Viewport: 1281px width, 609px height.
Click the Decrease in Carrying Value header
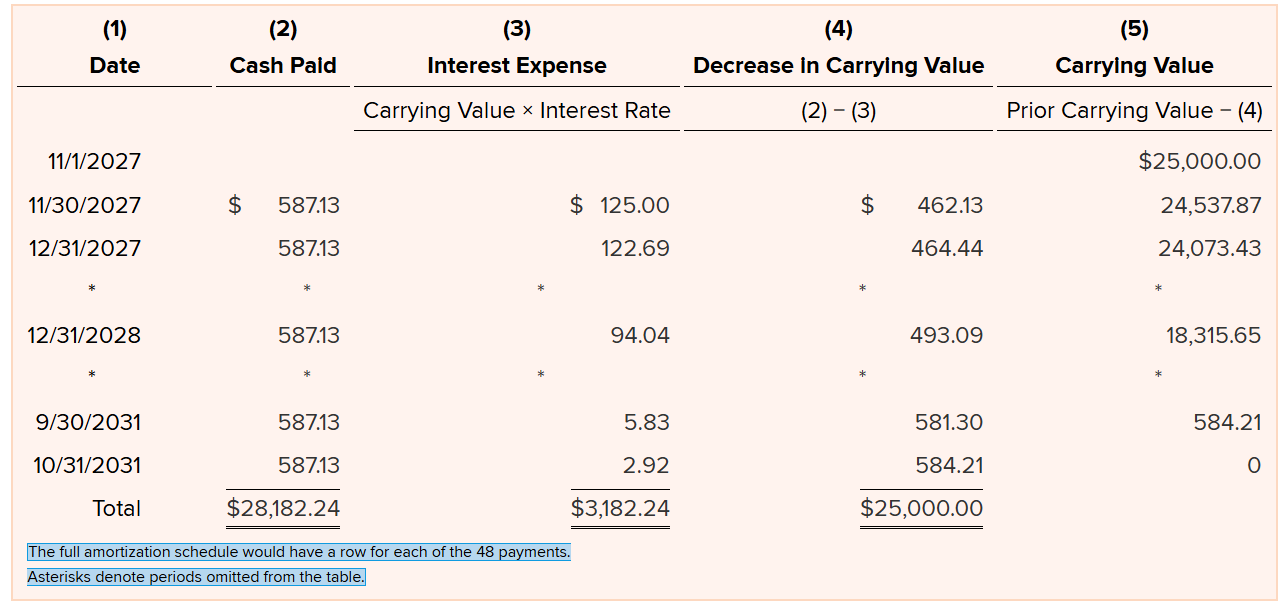838,66
